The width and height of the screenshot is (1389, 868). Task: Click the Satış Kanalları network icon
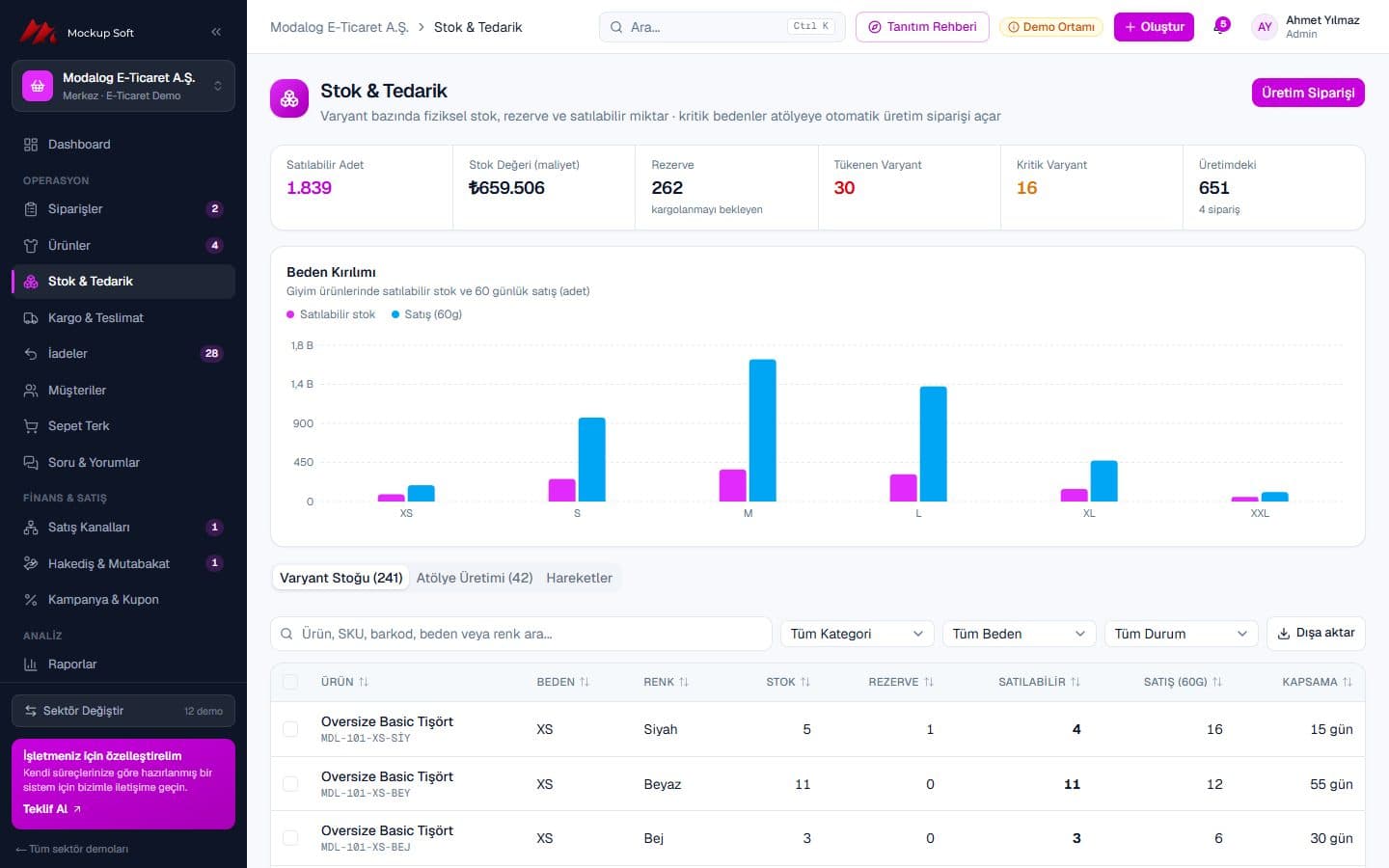pos(31,528)
